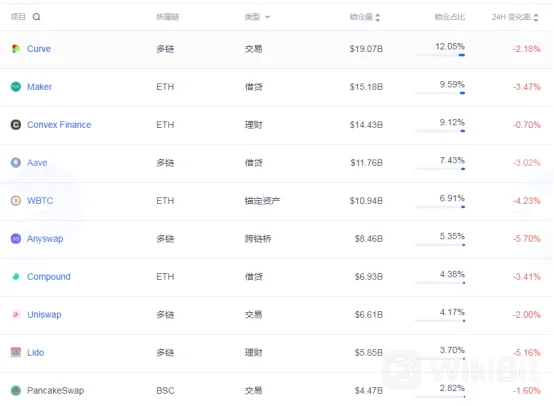Click the -3.47% change for Maker
The height and width of the screenshot is (406, 554).
[x=526, y=87]
